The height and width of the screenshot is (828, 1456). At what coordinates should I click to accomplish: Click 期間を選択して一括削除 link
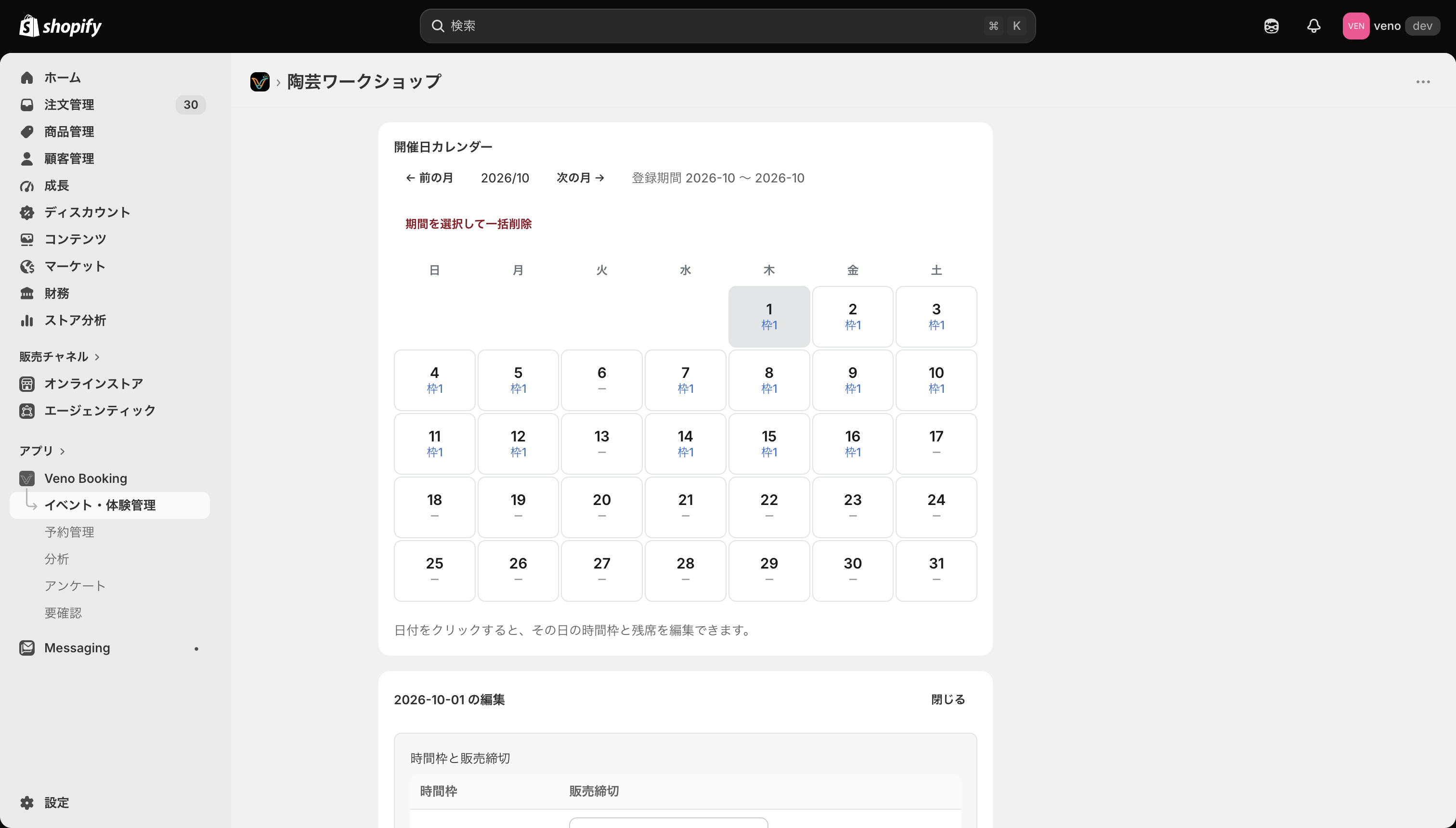468,224
